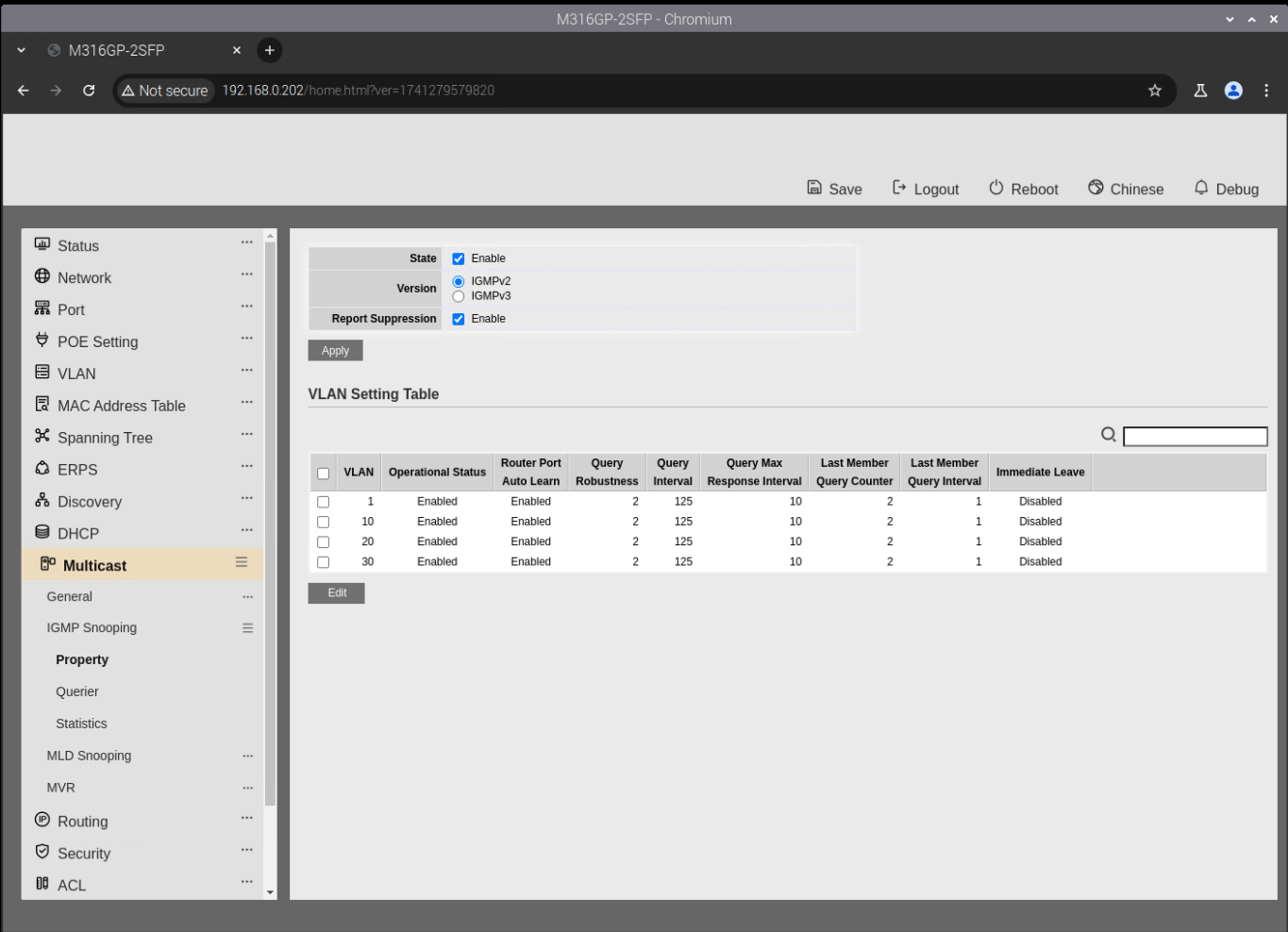Click the ERPS ring icon
Viewport: 1288px width, 932px height.
pyautogui.click(x=42, y=468)
